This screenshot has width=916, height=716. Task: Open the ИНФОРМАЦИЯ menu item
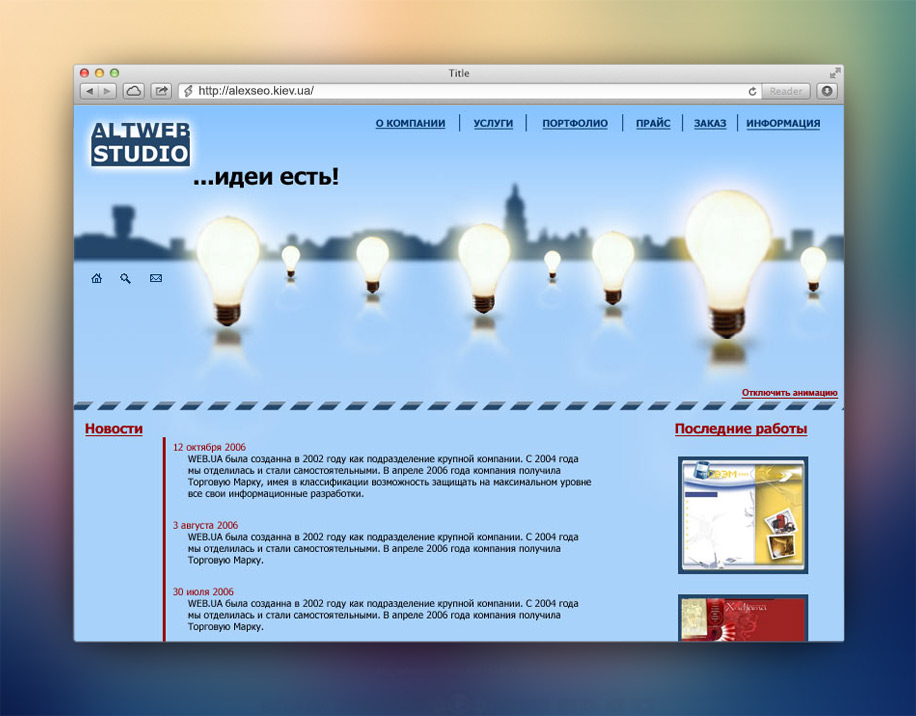pyautogui.click(x=783, y=123)
